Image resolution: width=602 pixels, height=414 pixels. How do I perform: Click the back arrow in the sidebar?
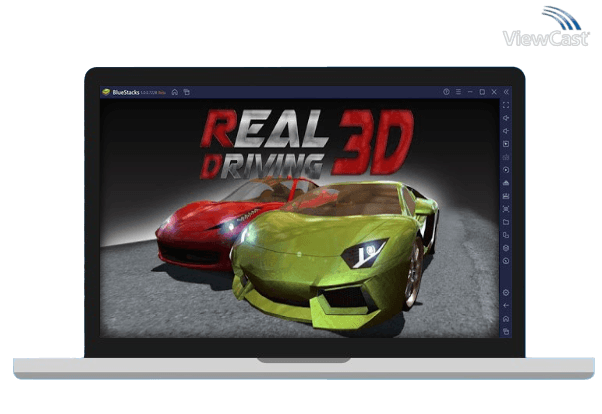coord(506,306)
